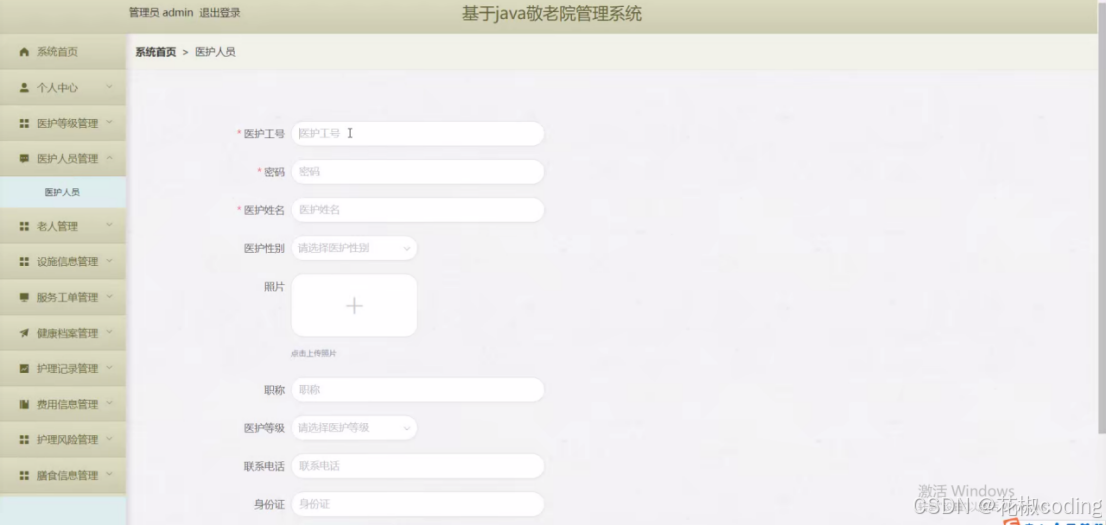The width and height of the screenshot is (1106, 526).
Task: Expand the 医护等级管理 chevron
Action: (109, 122)
